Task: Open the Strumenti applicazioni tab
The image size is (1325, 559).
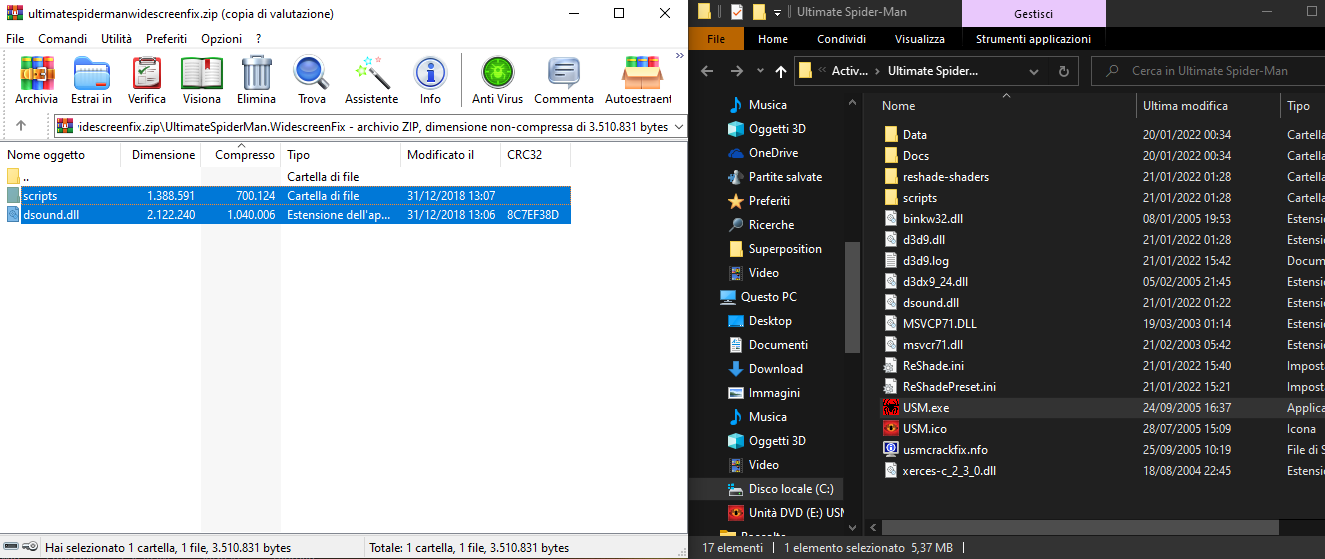Action: coord(1033,39)
